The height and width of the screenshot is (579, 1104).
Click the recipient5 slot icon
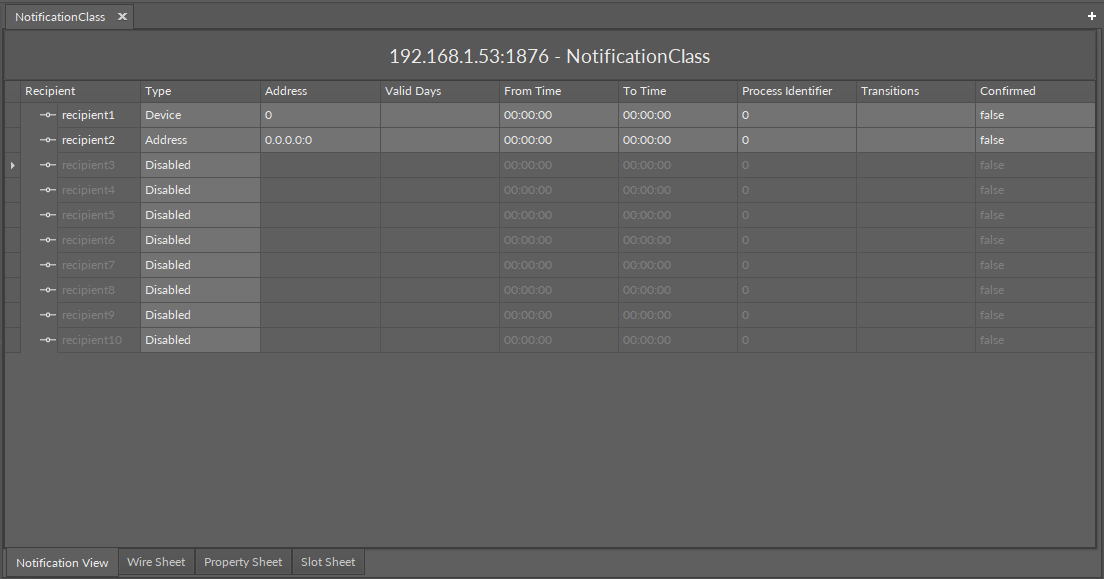pos(47,215)
